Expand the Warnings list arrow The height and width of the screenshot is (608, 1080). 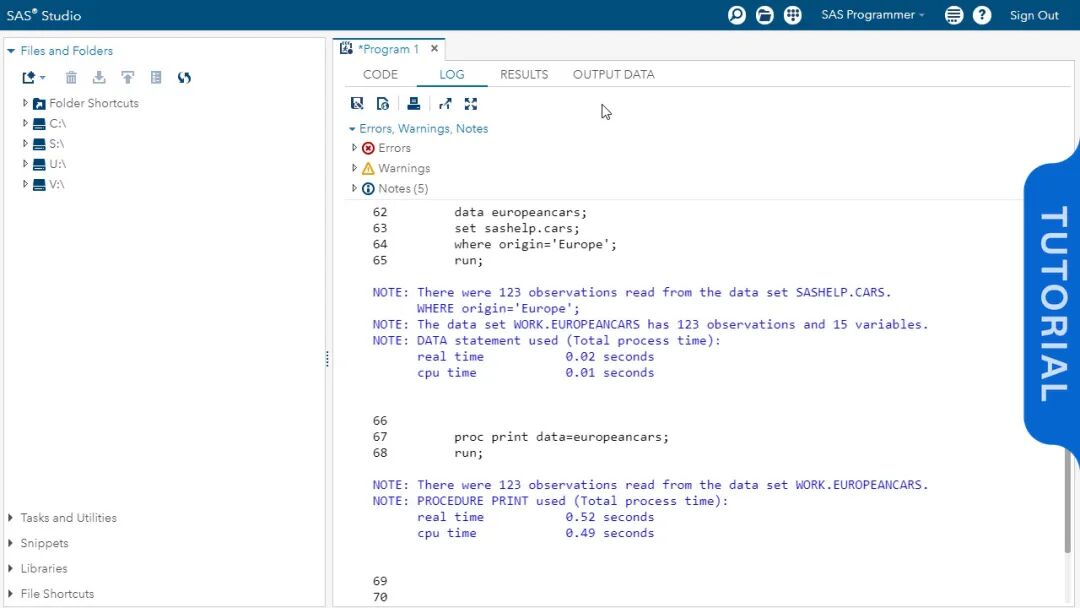coord(355,168)
